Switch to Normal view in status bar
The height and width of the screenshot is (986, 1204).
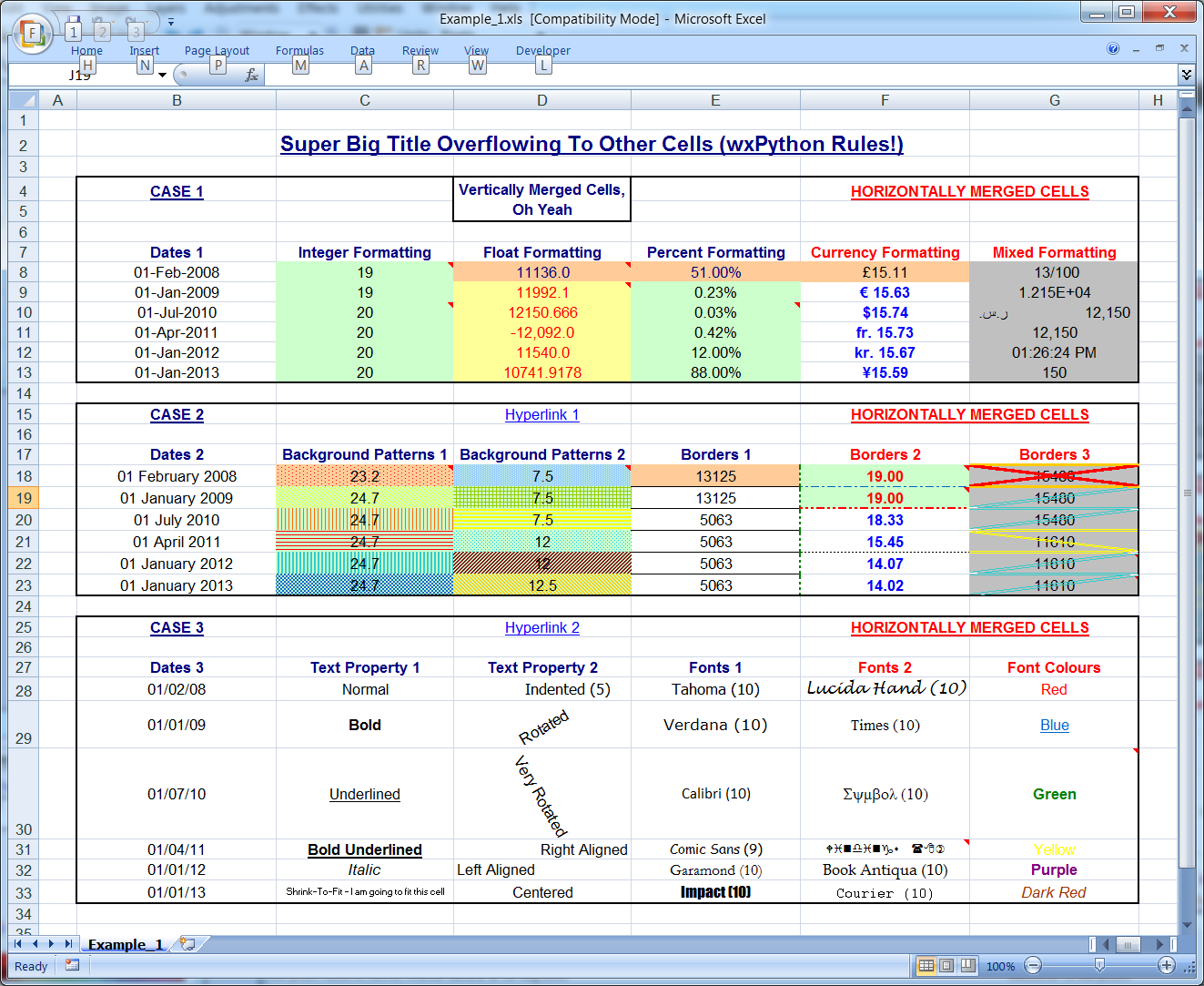[x=926, y=965]
